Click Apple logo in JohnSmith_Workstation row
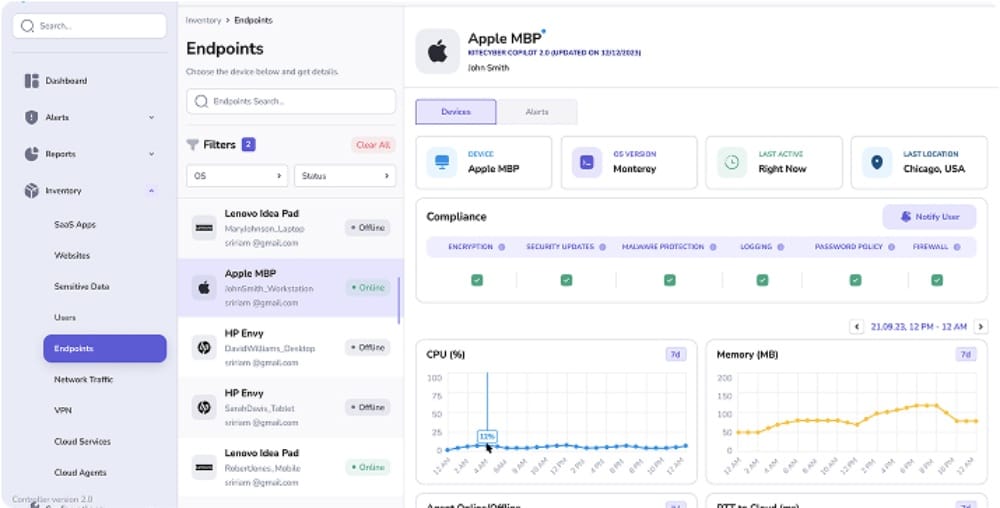The width and height of the screenshot is (1000, 508). coord(204,287)
